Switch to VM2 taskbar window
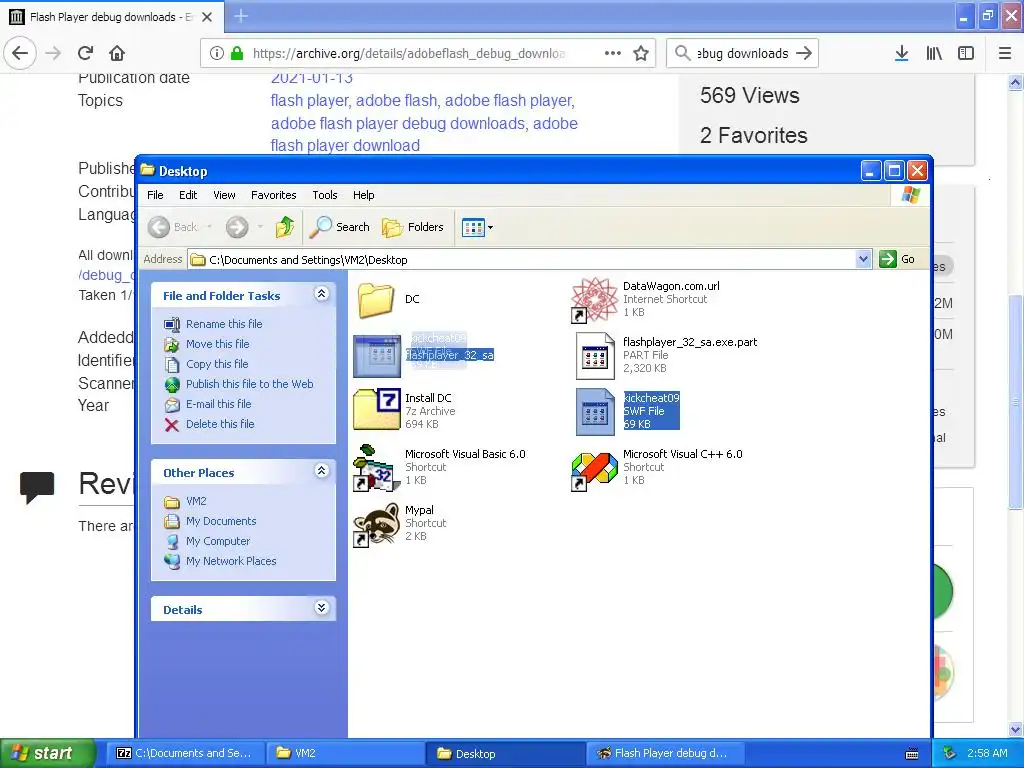1024x768 pixels. (345, 753)
